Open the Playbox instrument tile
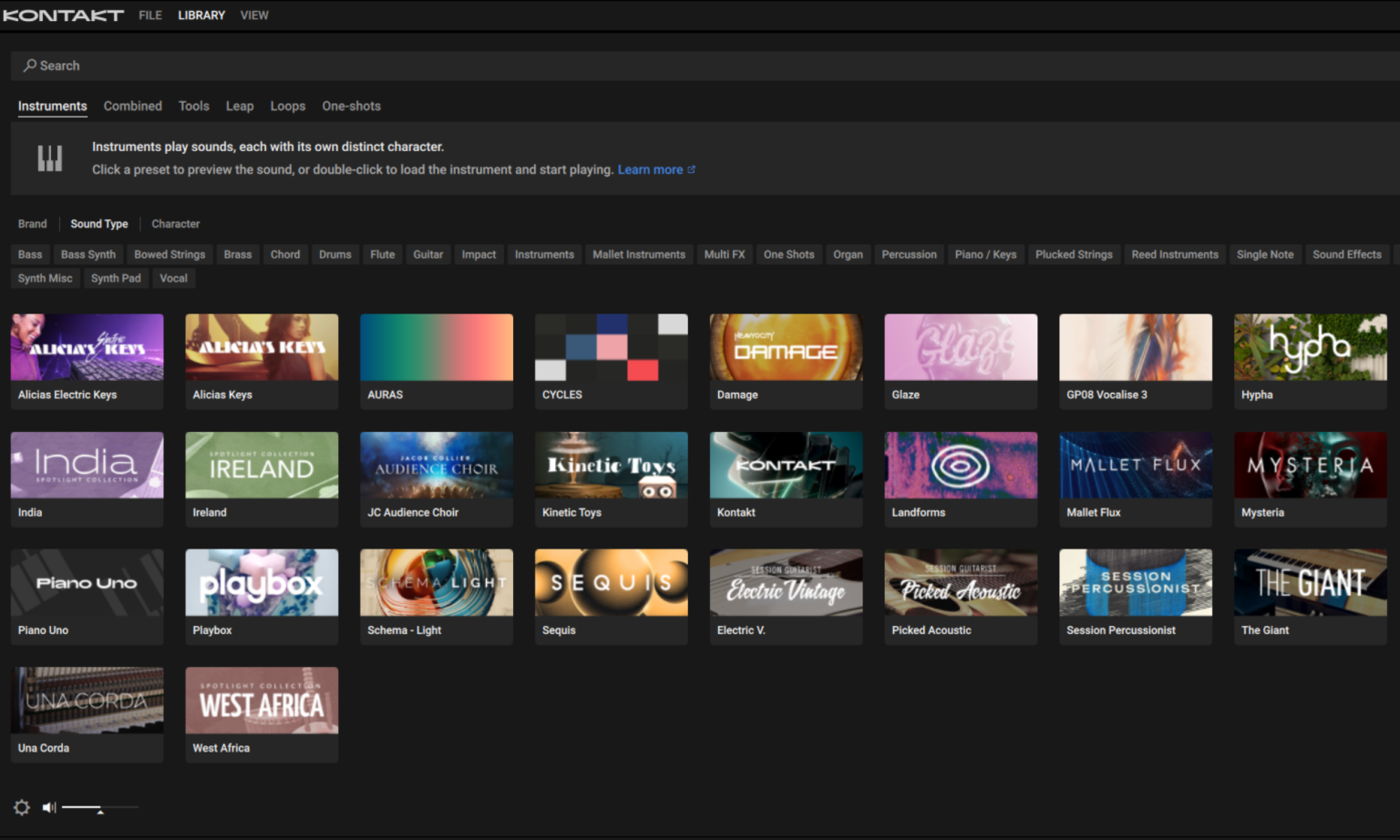The width and height of the screenshot is (1400, 840). tap(262, 583)
